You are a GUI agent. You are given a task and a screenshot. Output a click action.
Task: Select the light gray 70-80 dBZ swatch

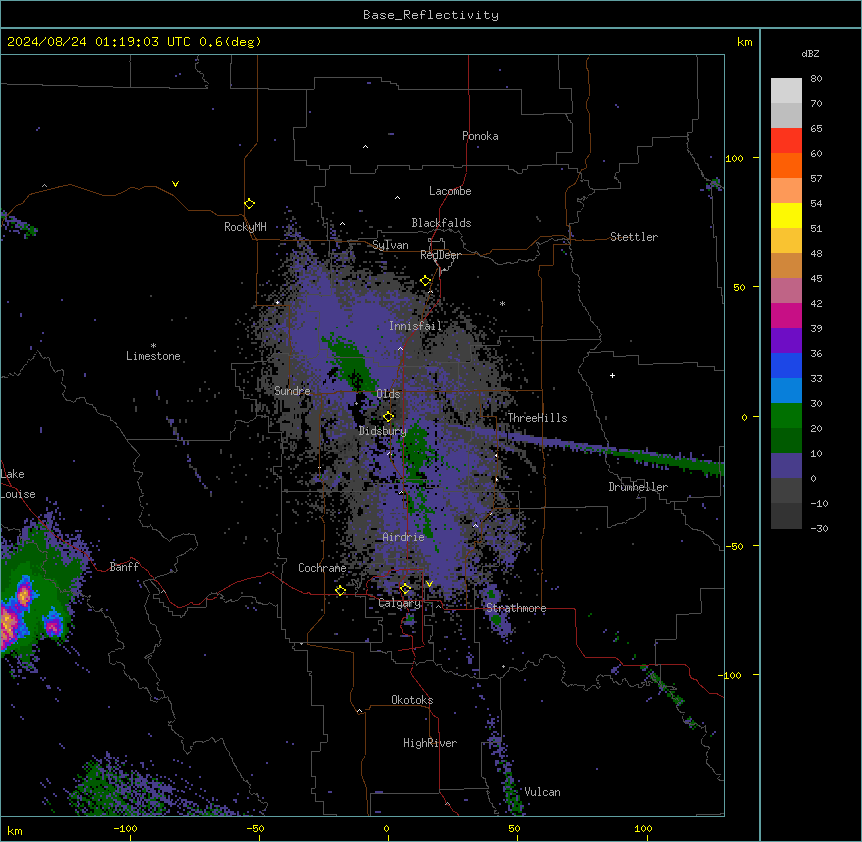pyautogui.click(x=786, y=91)
